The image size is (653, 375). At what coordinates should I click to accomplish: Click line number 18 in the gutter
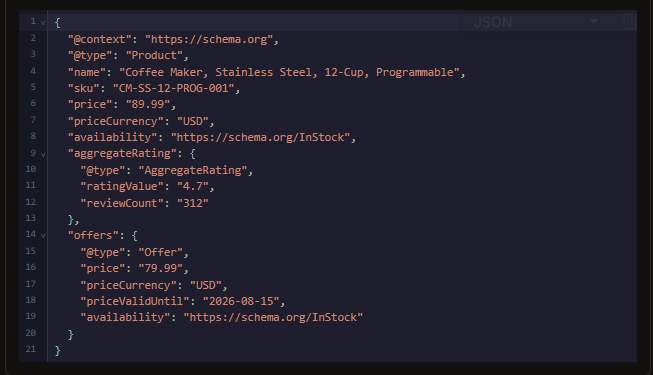31,300
